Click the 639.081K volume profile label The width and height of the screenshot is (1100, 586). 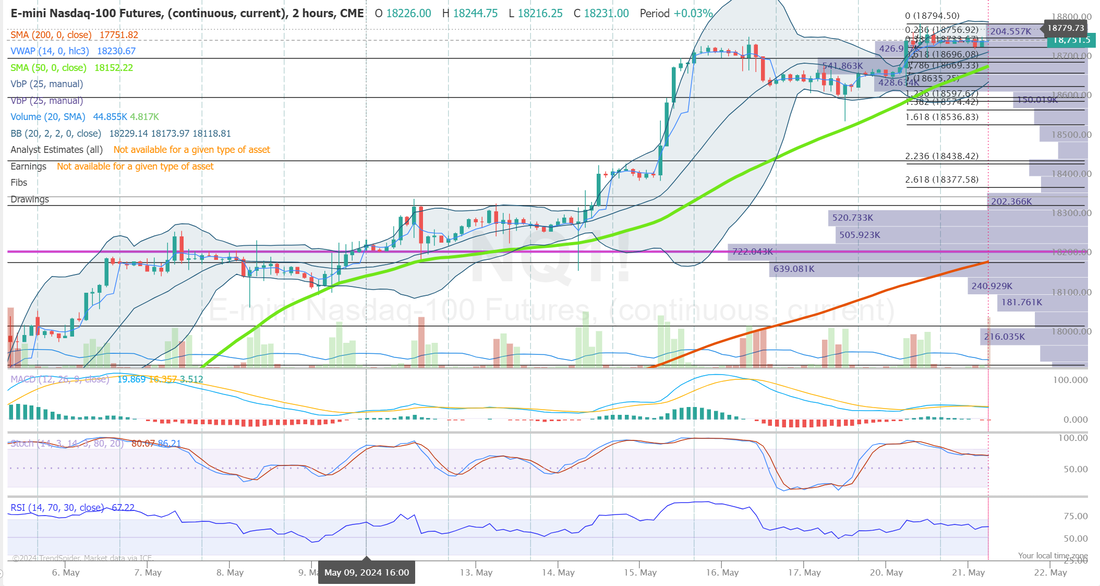coord(793,269)
